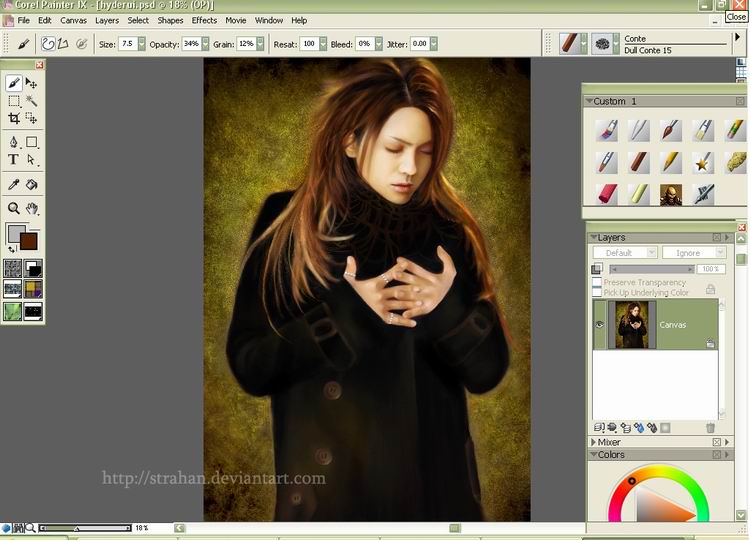Select the Brush tool in the toolbox
The image size is (750, 540).
coord(14,83)
